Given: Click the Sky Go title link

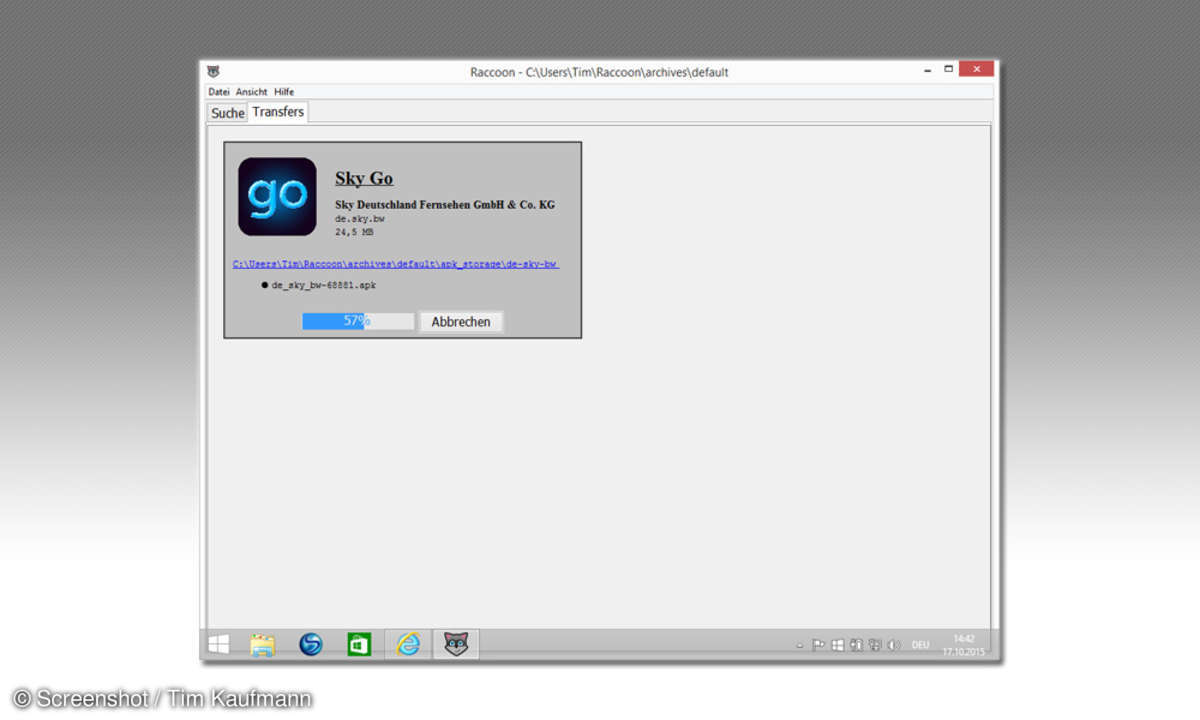Looking at the screenshot, I should pyautogui.click(x=364, y=179).
